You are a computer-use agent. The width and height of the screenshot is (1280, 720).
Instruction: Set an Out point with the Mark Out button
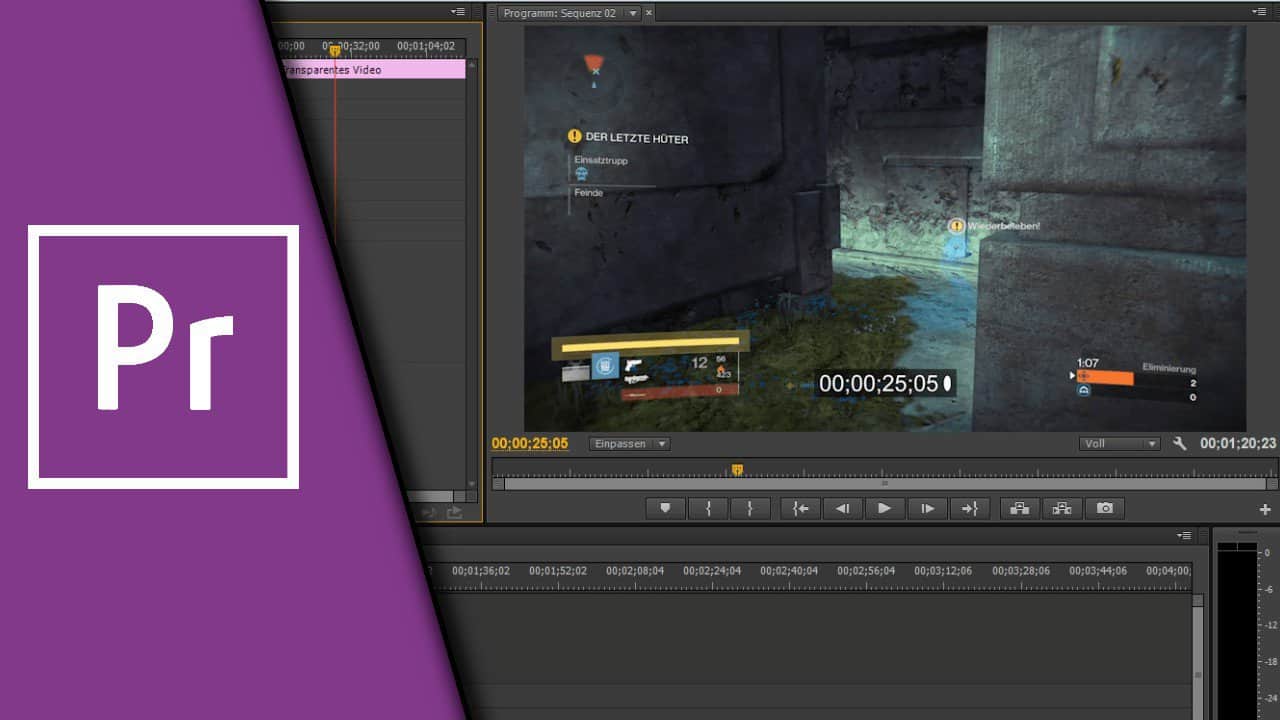pos(750,508)
